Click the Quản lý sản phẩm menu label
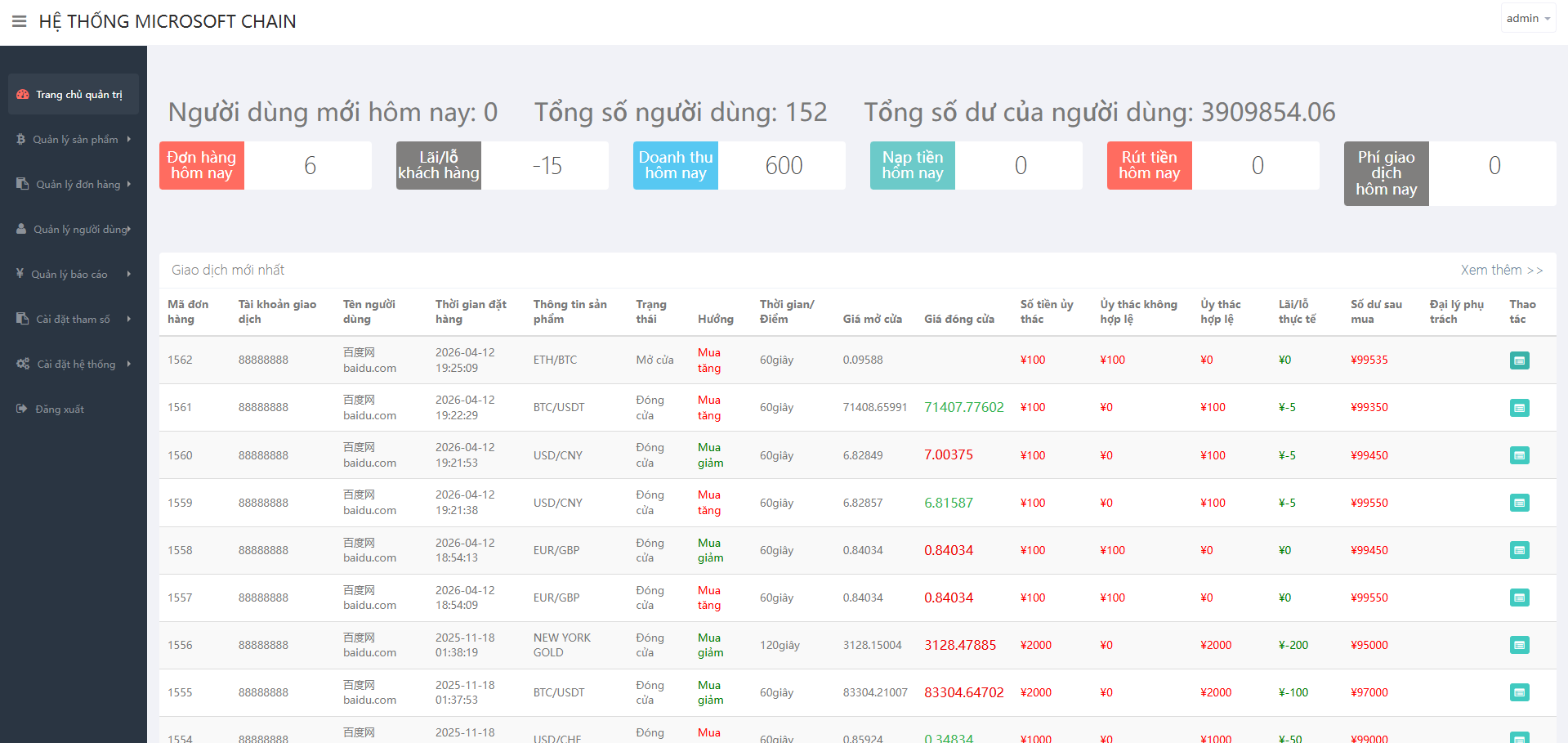This screenshot has width=1568, height=743. coord(75,140)
